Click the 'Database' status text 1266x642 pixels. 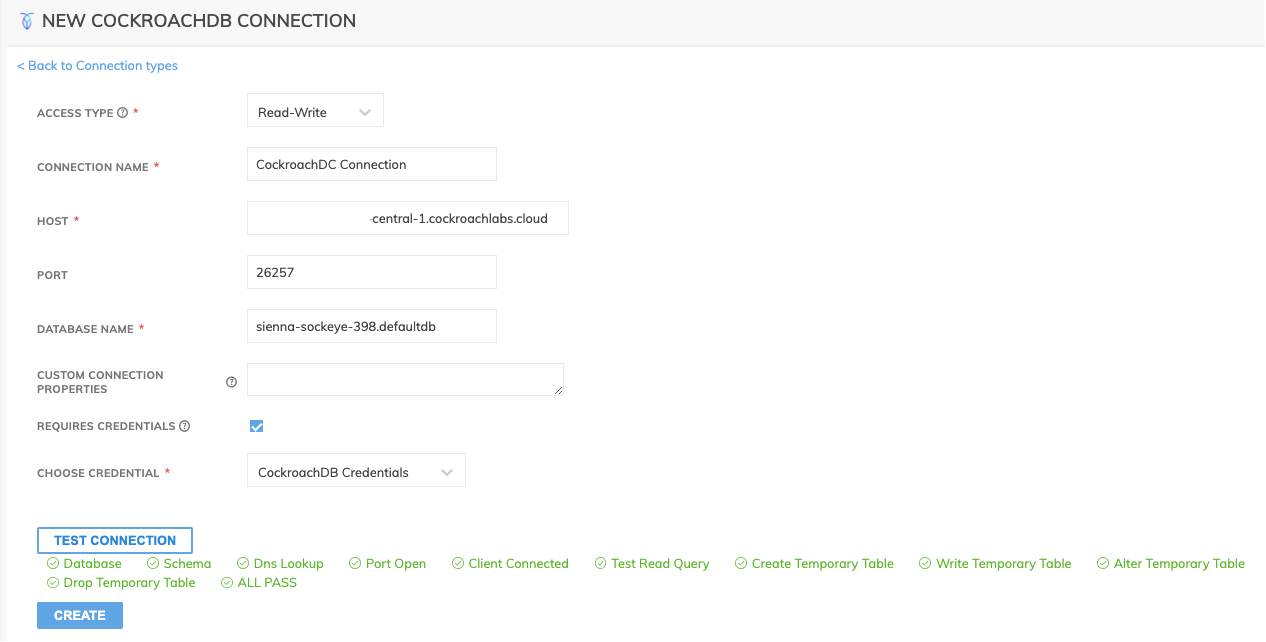point(92,564)
